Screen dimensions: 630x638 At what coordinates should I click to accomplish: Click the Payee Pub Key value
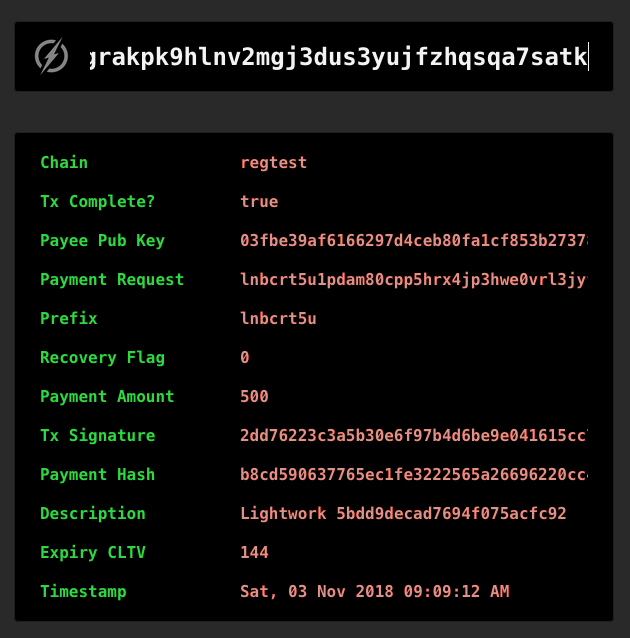point(414,240)
